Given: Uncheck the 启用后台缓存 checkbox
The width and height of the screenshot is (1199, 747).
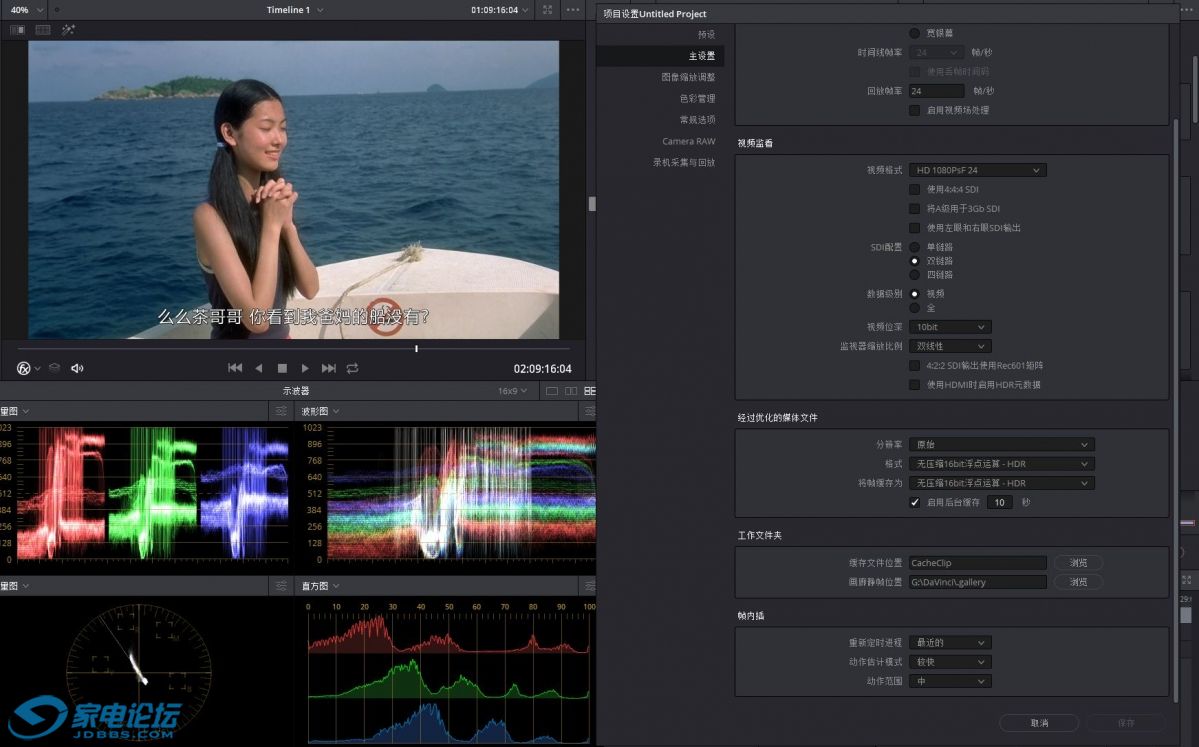Looking at the screenshot, I should 914,502.
